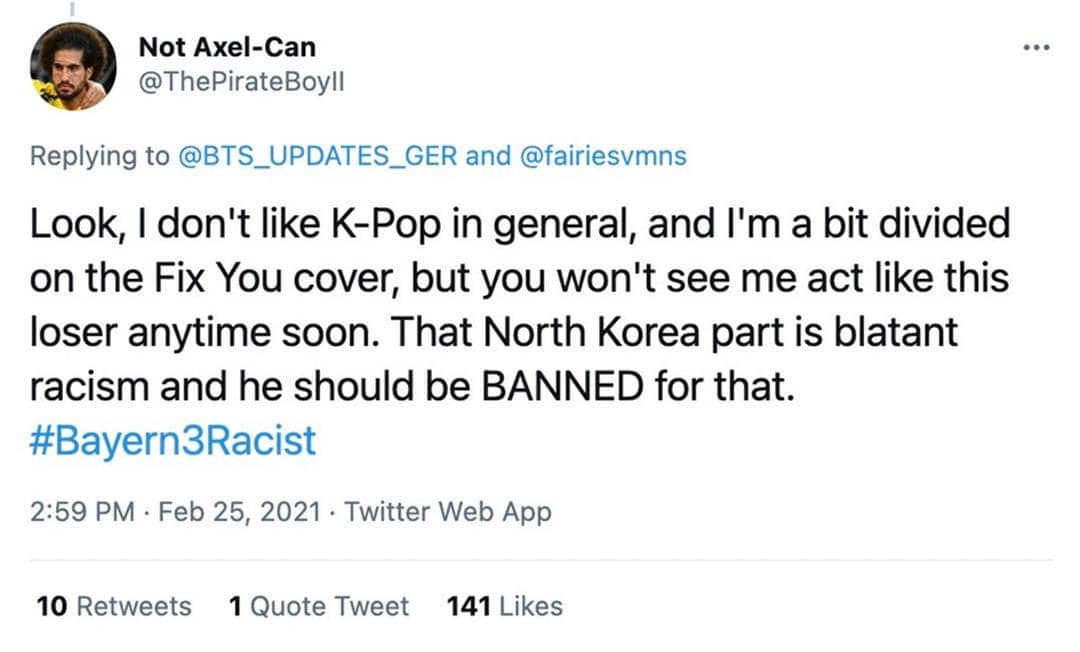Click the word BANNED in the tweet
1080x652 pixels.
pos(563,386)
